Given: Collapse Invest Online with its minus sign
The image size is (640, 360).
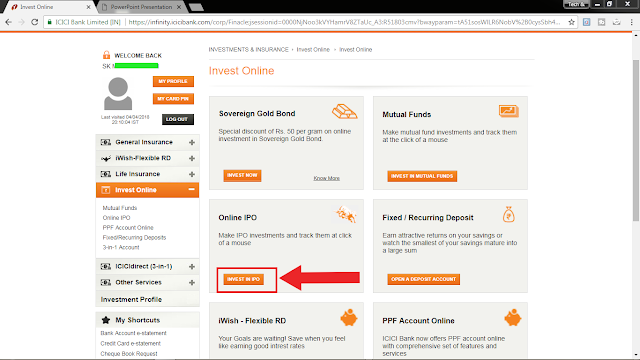Looking at the screenshot, I should 191,189.
